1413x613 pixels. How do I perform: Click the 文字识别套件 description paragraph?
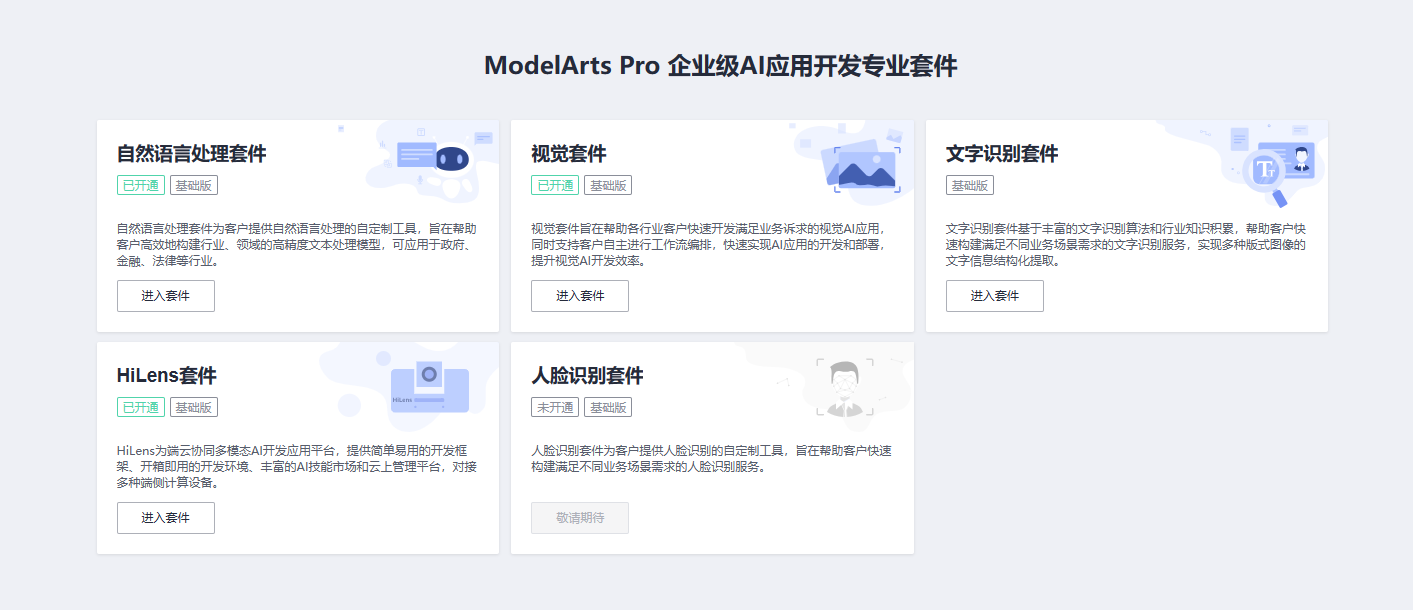tap(1126, 245)
